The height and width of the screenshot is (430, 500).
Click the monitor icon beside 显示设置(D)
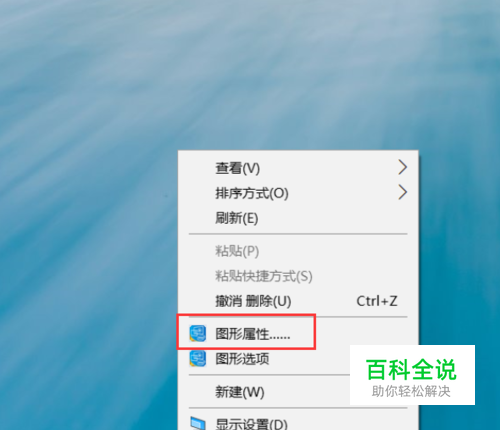pos(198,423)
